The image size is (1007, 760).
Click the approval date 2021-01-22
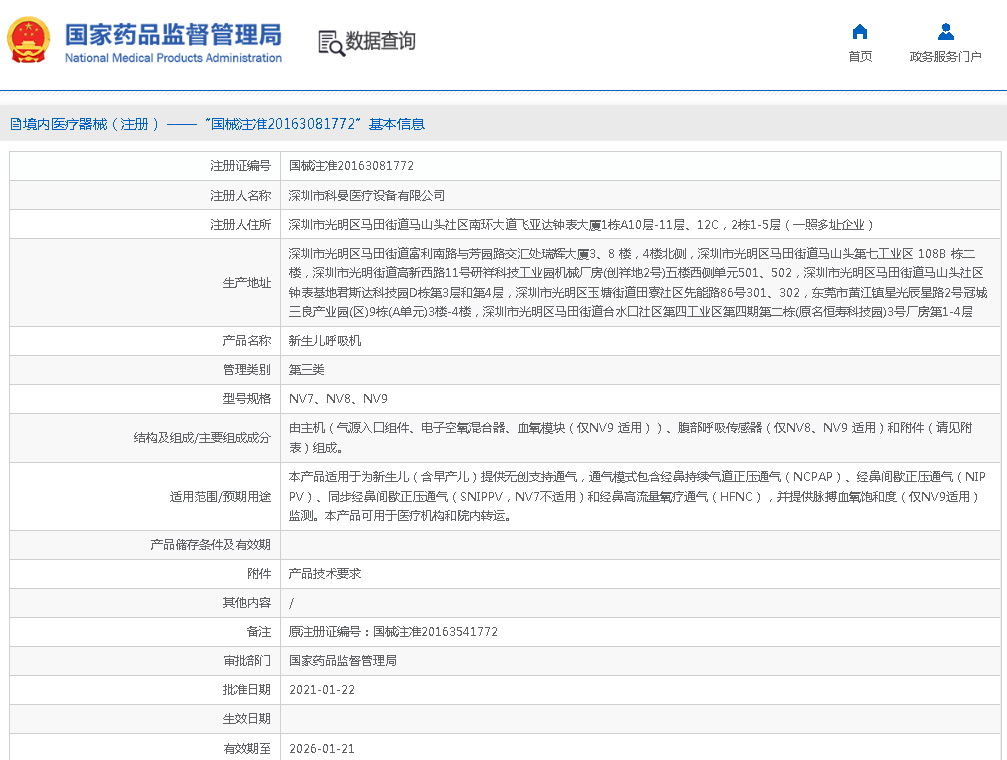[321, 690]
